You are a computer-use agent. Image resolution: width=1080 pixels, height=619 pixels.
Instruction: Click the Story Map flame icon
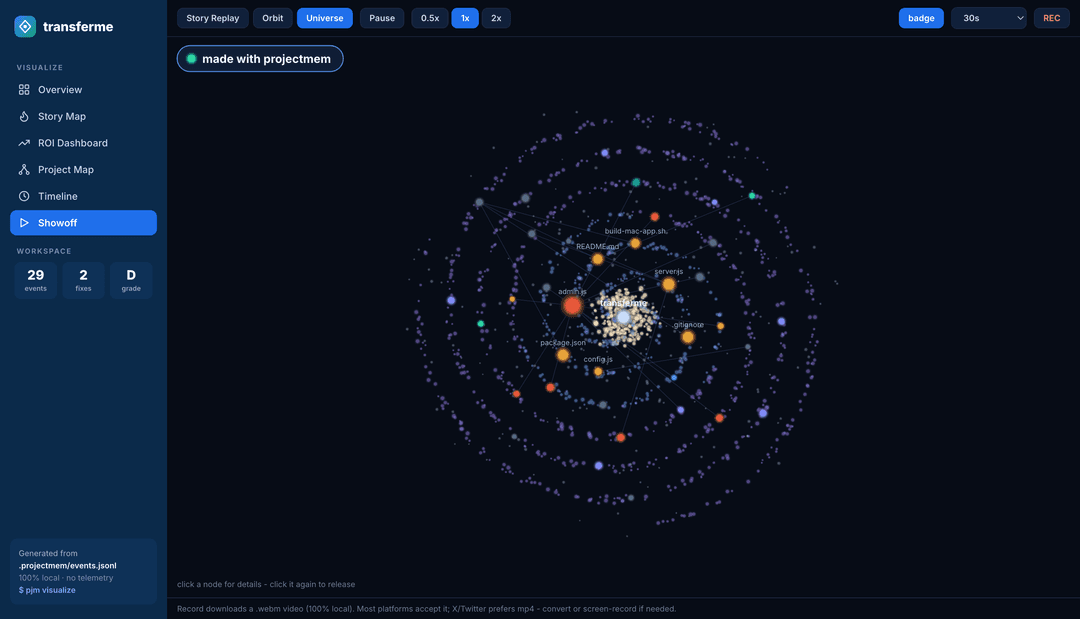24,116
